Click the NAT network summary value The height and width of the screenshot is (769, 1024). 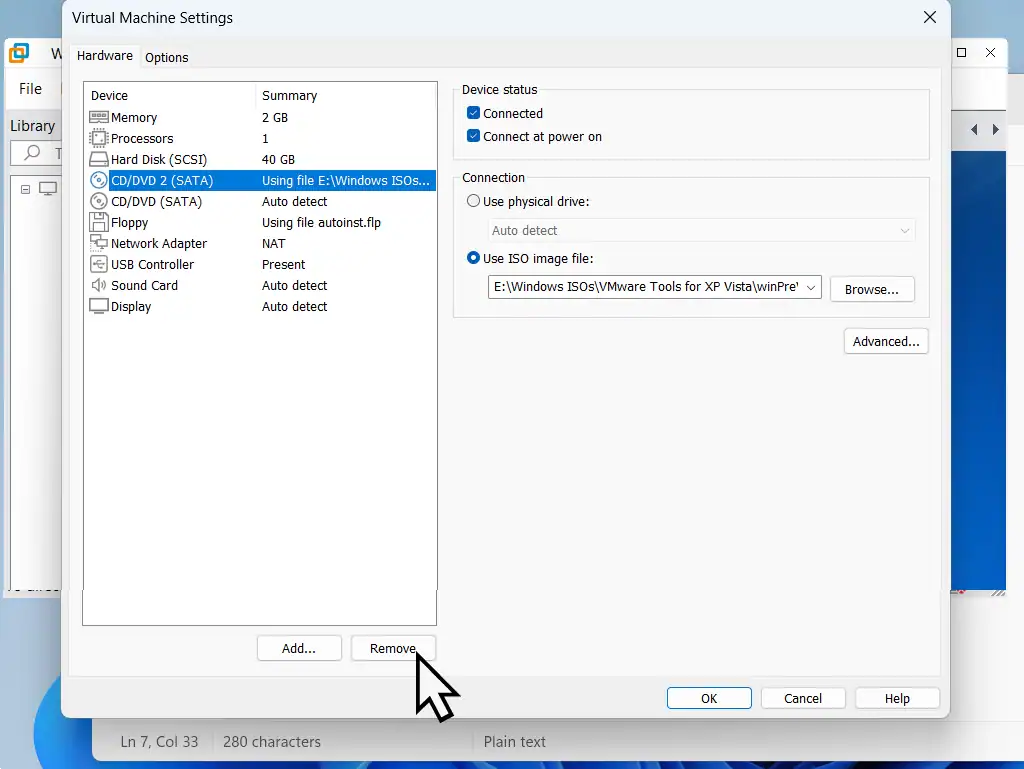pyautogui.click(x=274, y=243)
